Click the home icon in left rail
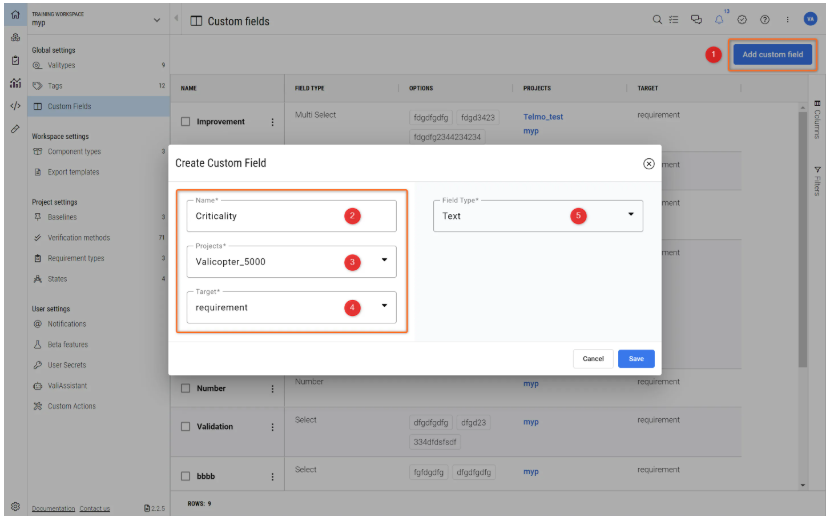 [15, 14]
